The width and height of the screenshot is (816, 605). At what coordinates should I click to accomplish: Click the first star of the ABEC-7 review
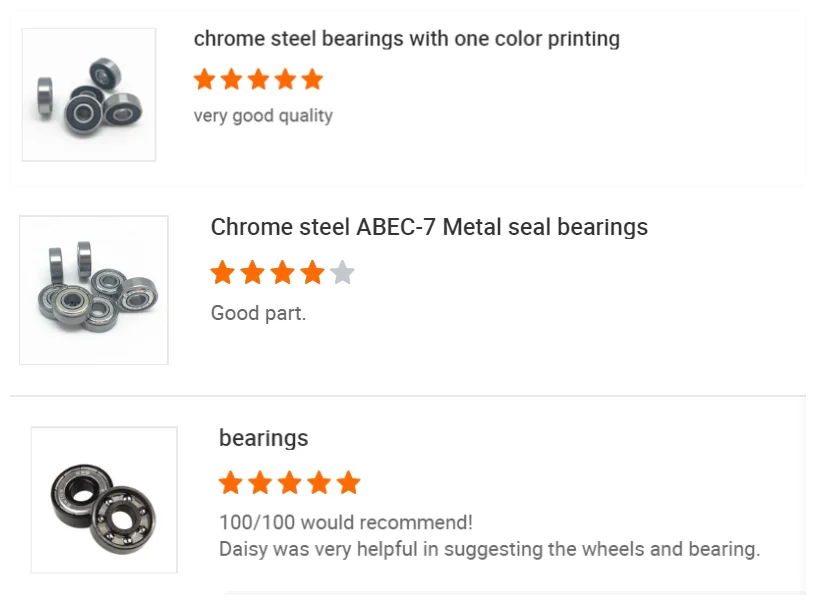pos(222,272)
